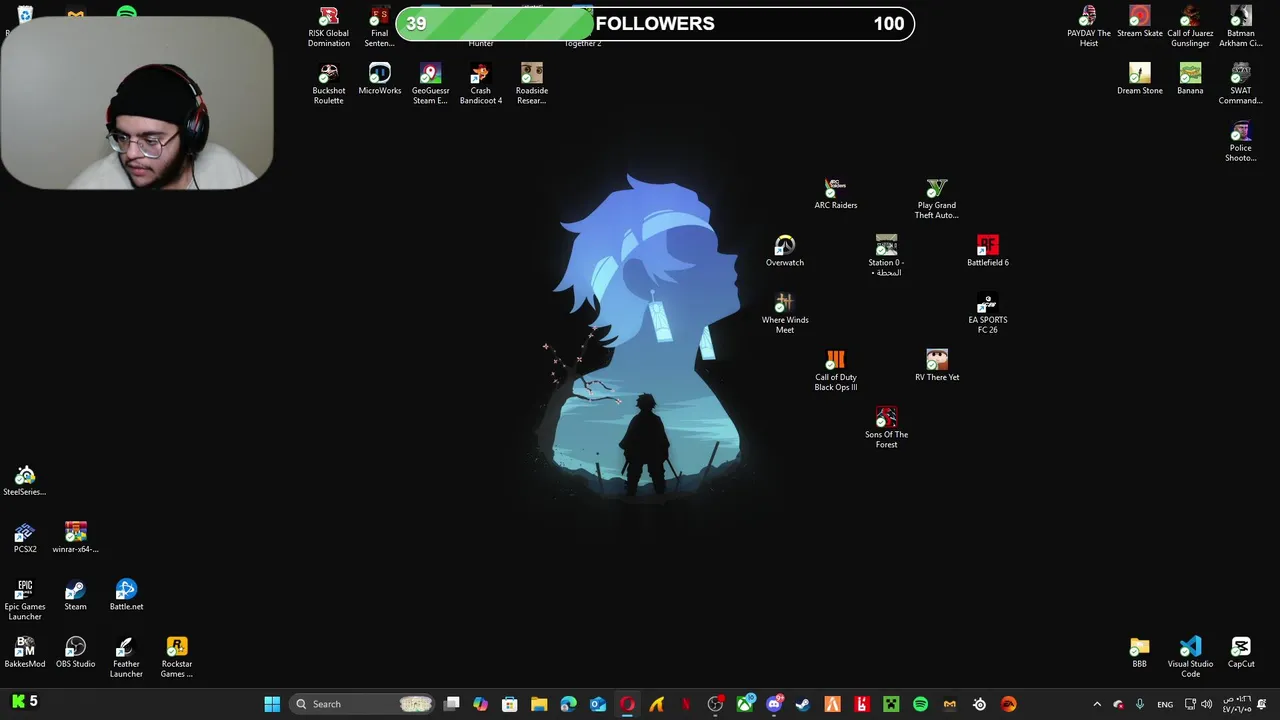Screen dimensions: 1280x720
Task: Select Batman Arkham City desktop icon
Action: [x=1240, y=27]
